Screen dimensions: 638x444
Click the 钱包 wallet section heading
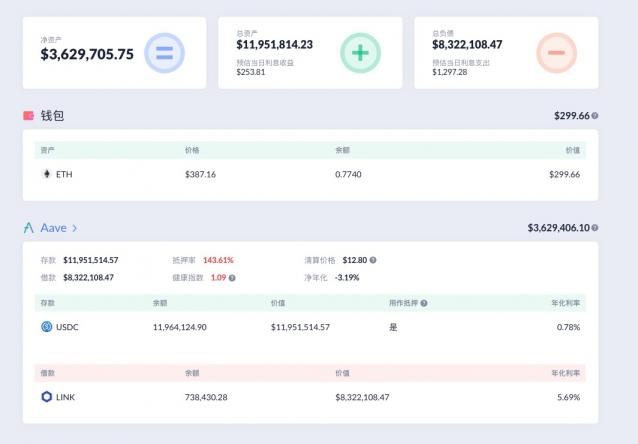coord(52,116)
